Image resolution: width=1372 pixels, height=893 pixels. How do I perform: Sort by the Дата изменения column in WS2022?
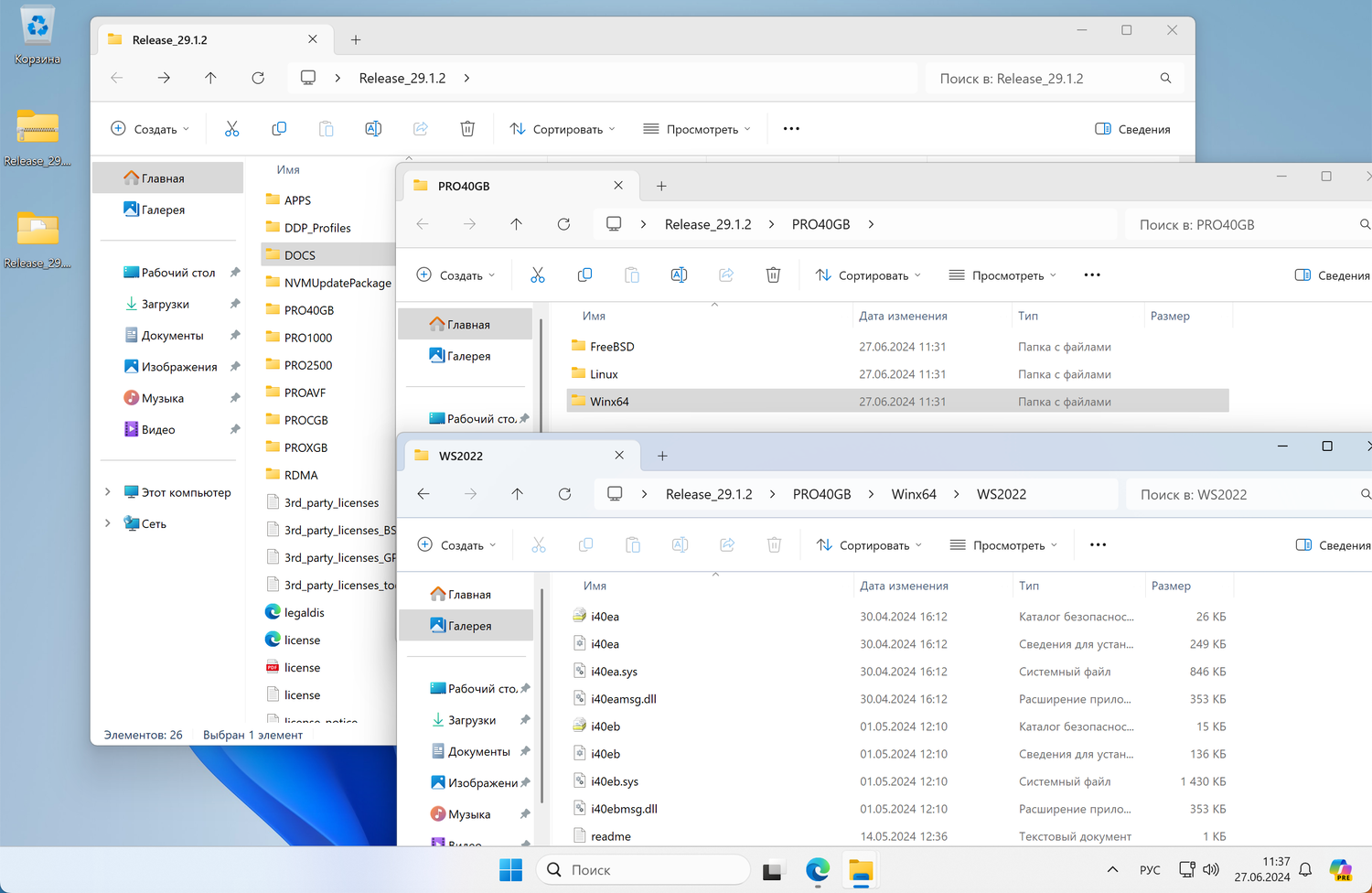pyautogui.click(x=904, y=586)
